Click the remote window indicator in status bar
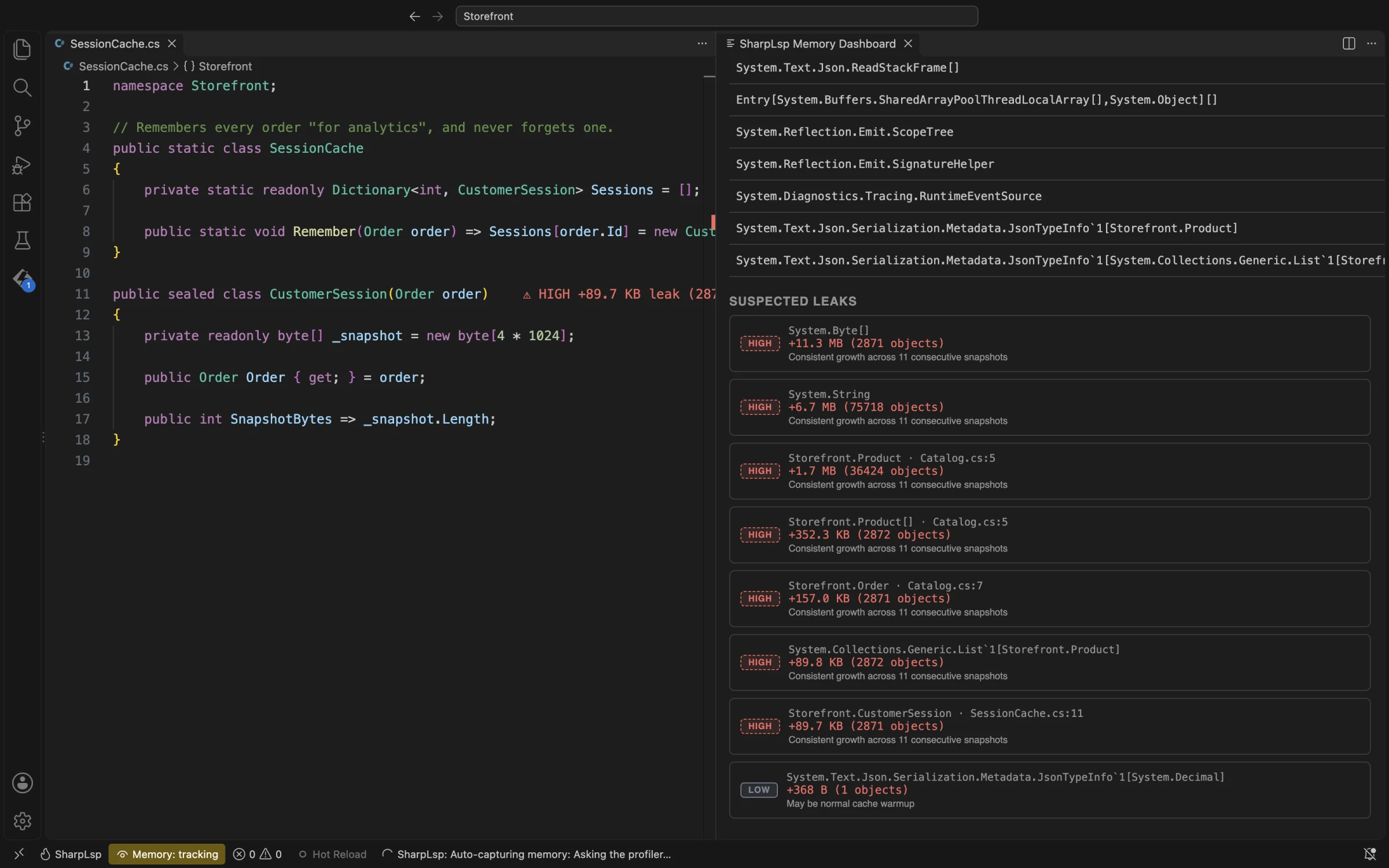The height and width of the screenshot is (868, 1389). point(19,854)
